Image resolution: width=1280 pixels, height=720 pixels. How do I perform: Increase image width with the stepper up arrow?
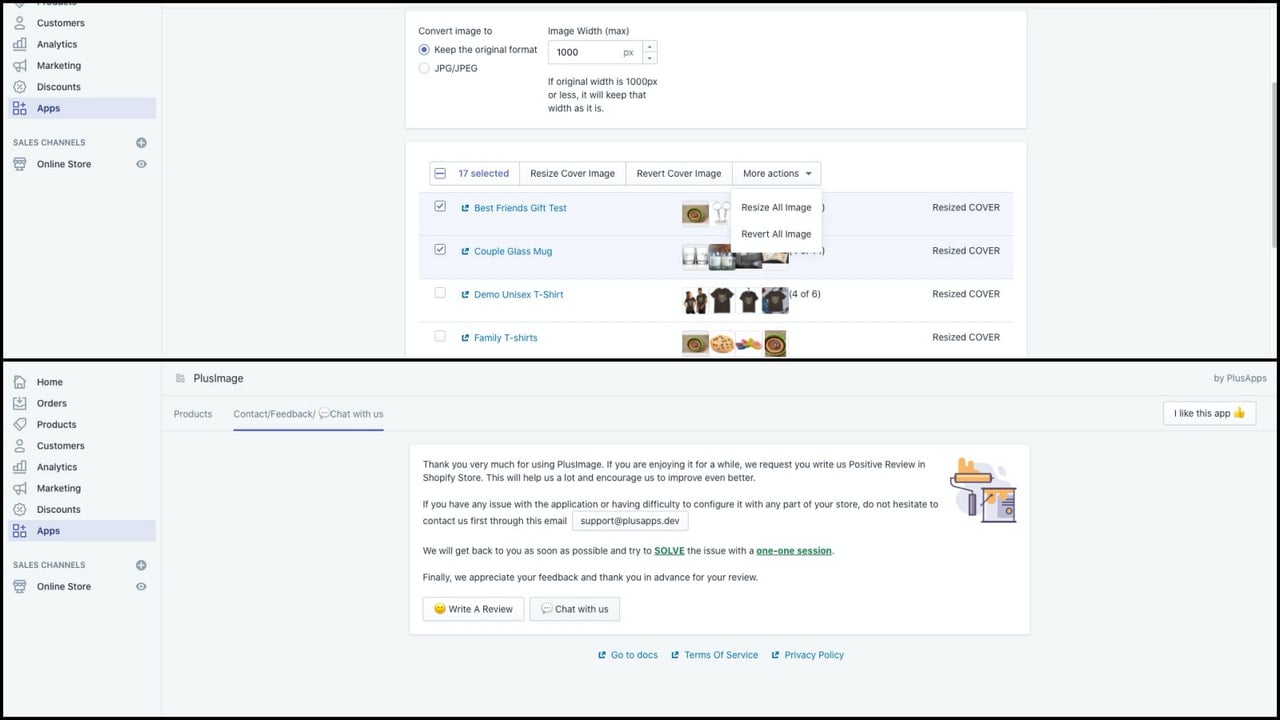(x=650, y=46)
